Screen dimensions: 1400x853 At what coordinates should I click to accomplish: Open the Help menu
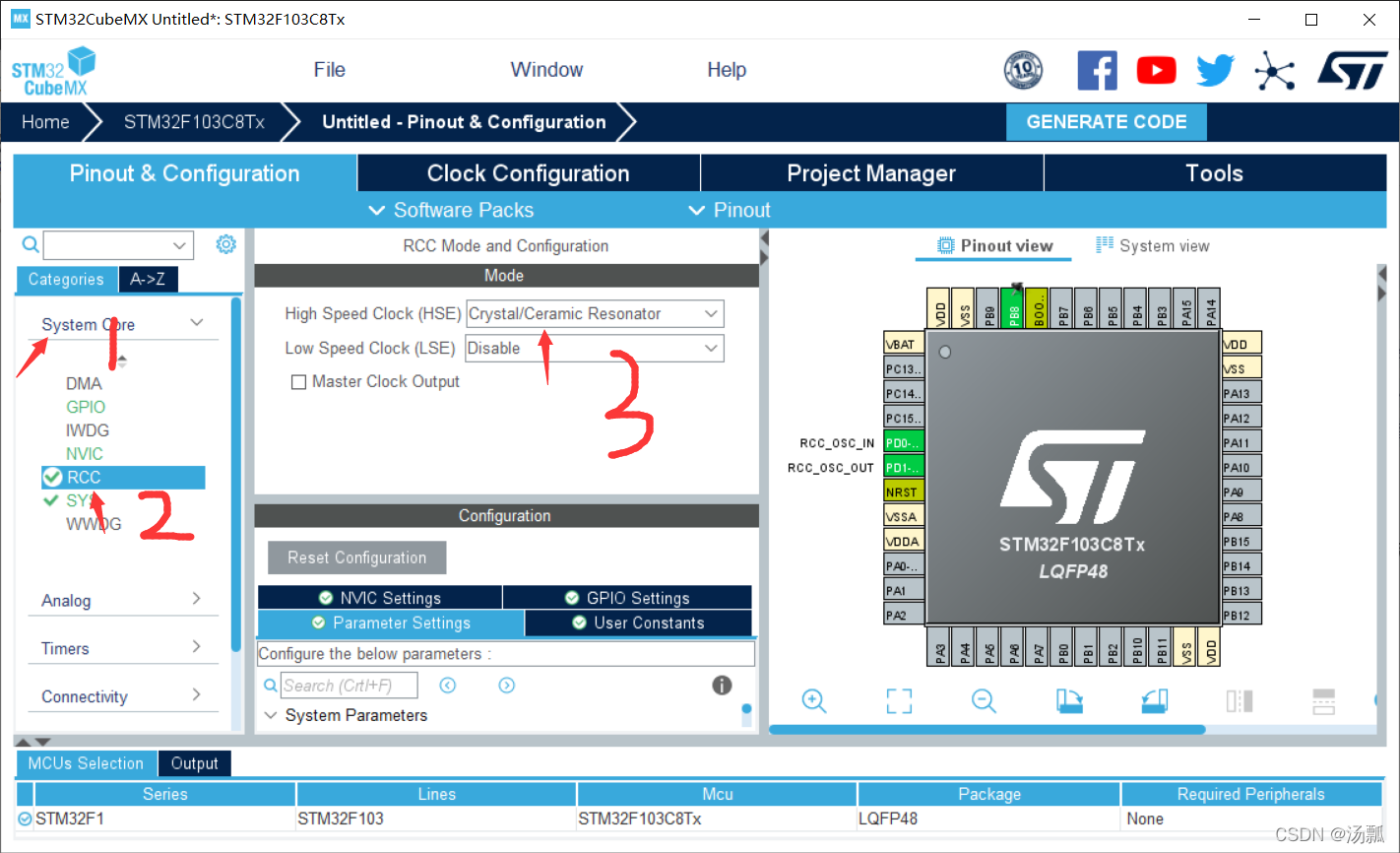click(727, 70)
